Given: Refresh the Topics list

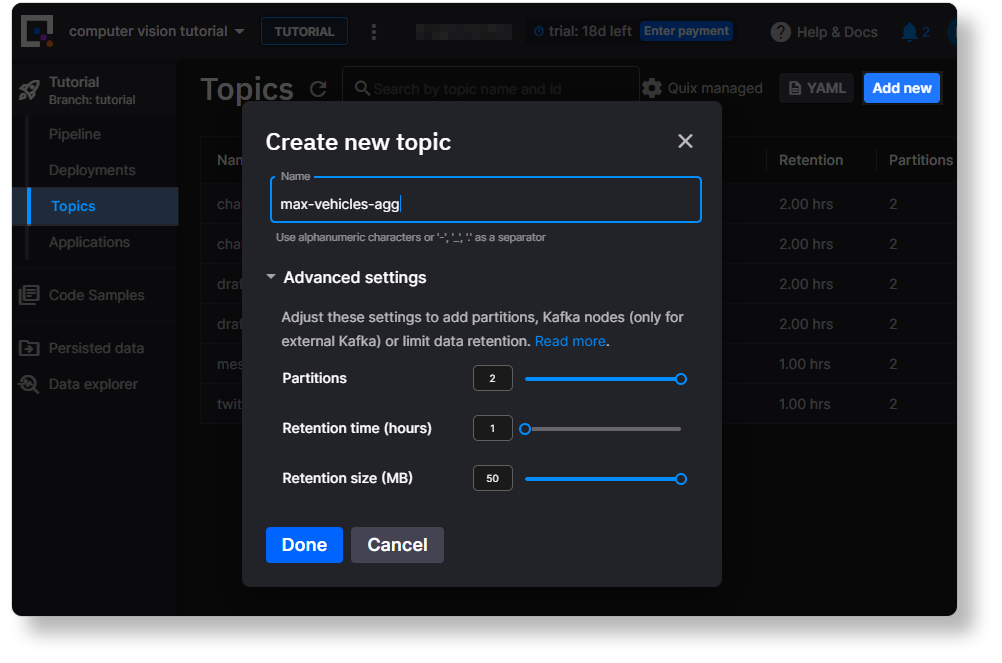Looking at the screenshot, I should pyautogui.click(x=318, y=89).
